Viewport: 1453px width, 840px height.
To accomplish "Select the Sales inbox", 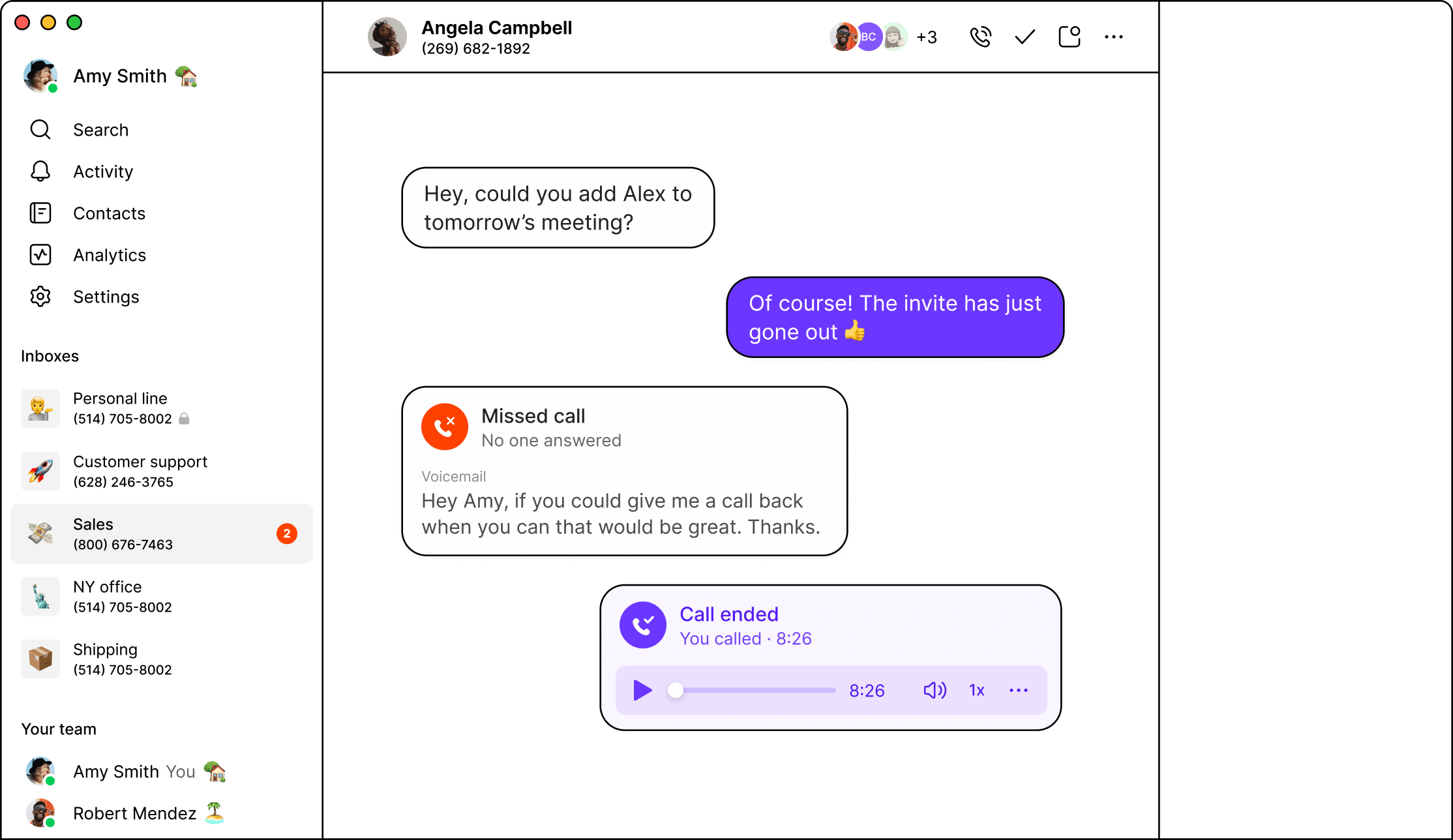I will pos(162,533).
